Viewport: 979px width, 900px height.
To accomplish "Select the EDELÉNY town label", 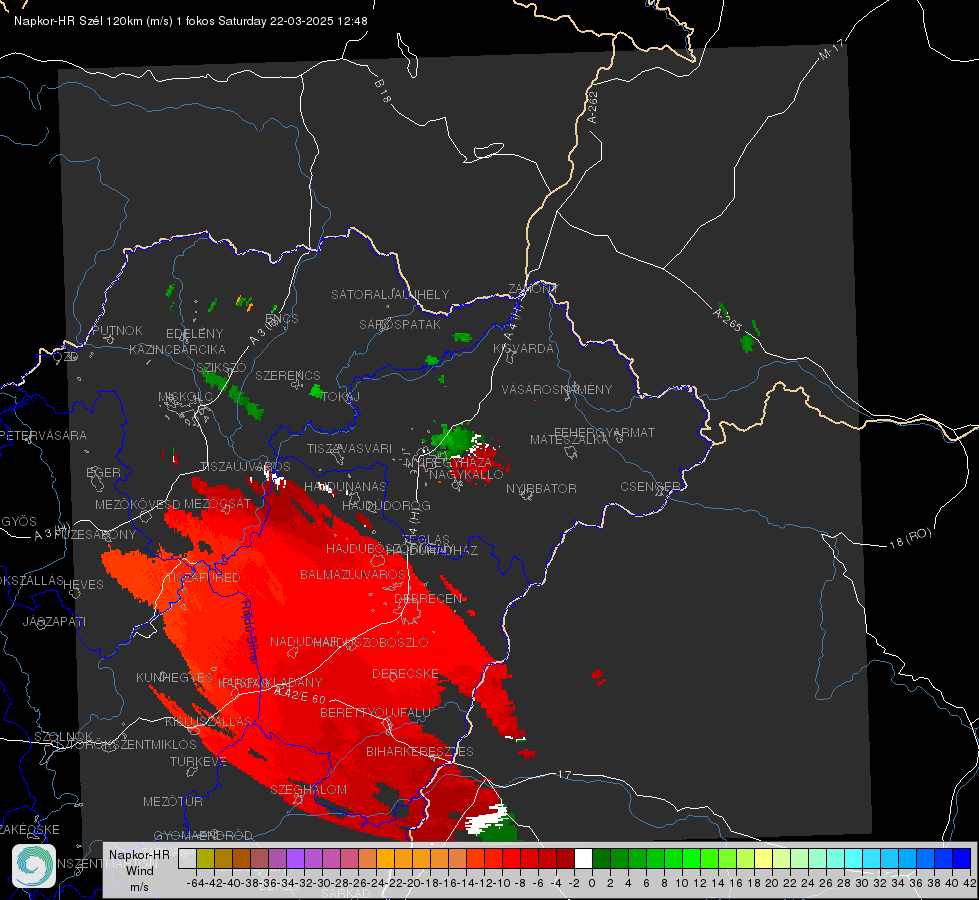I will [x=194, y=334].
